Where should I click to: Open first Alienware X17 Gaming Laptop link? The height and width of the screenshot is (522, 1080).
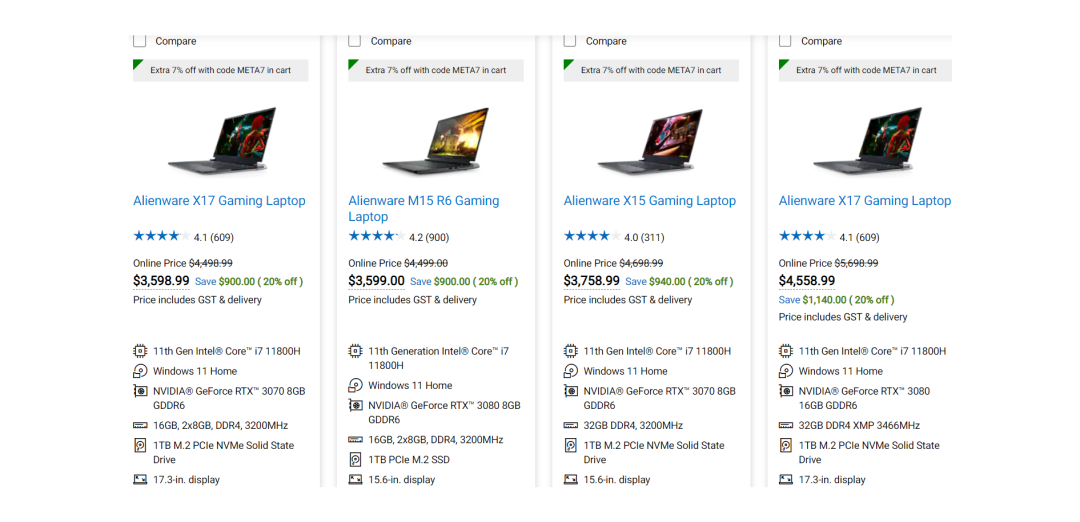click(219, 201)
